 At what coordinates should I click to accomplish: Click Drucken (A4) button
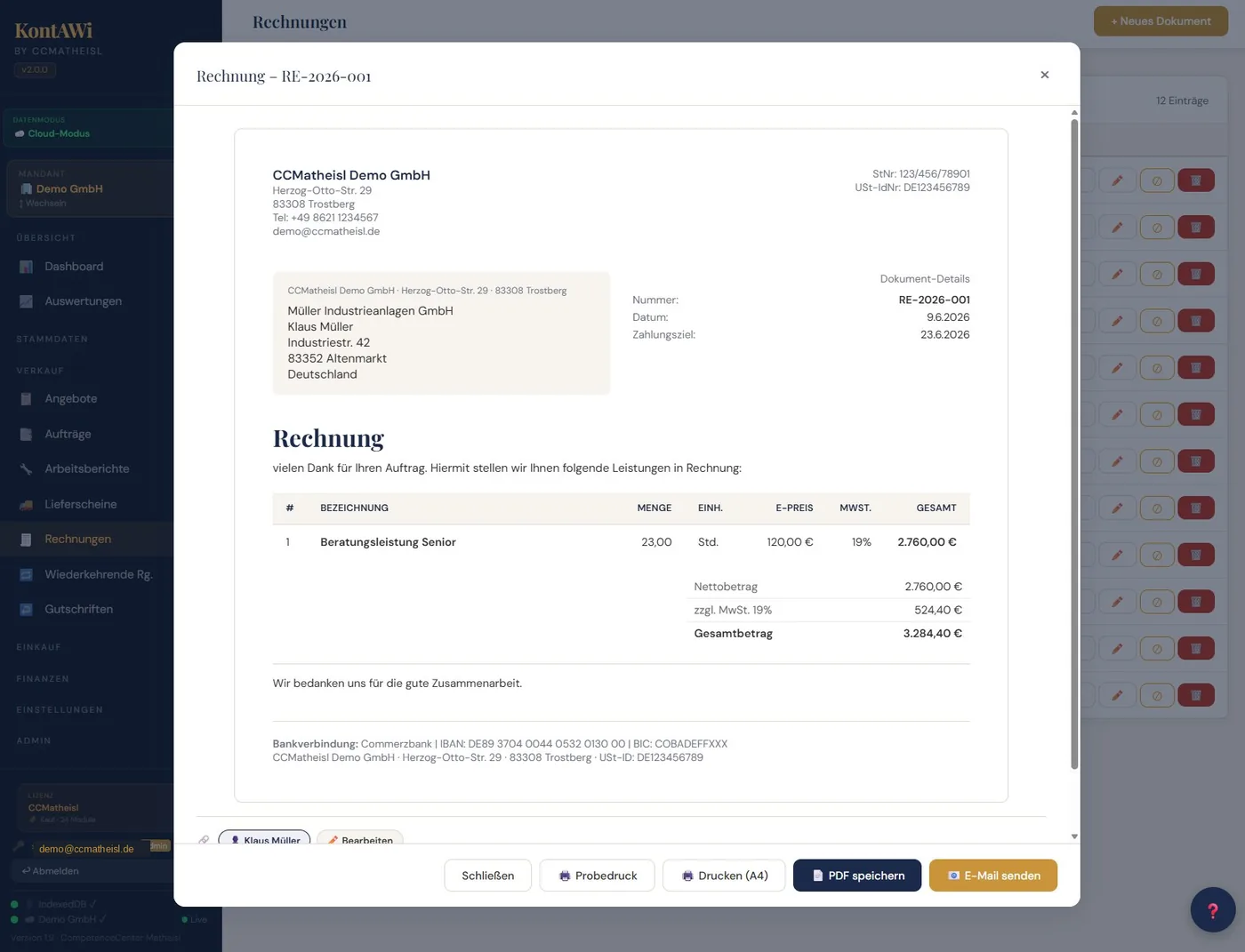pyautogui.click(x=724, y=876)
